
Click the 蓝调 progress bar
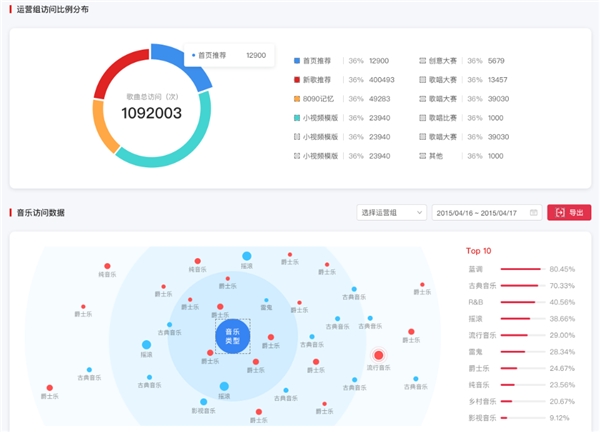point(523,269)
